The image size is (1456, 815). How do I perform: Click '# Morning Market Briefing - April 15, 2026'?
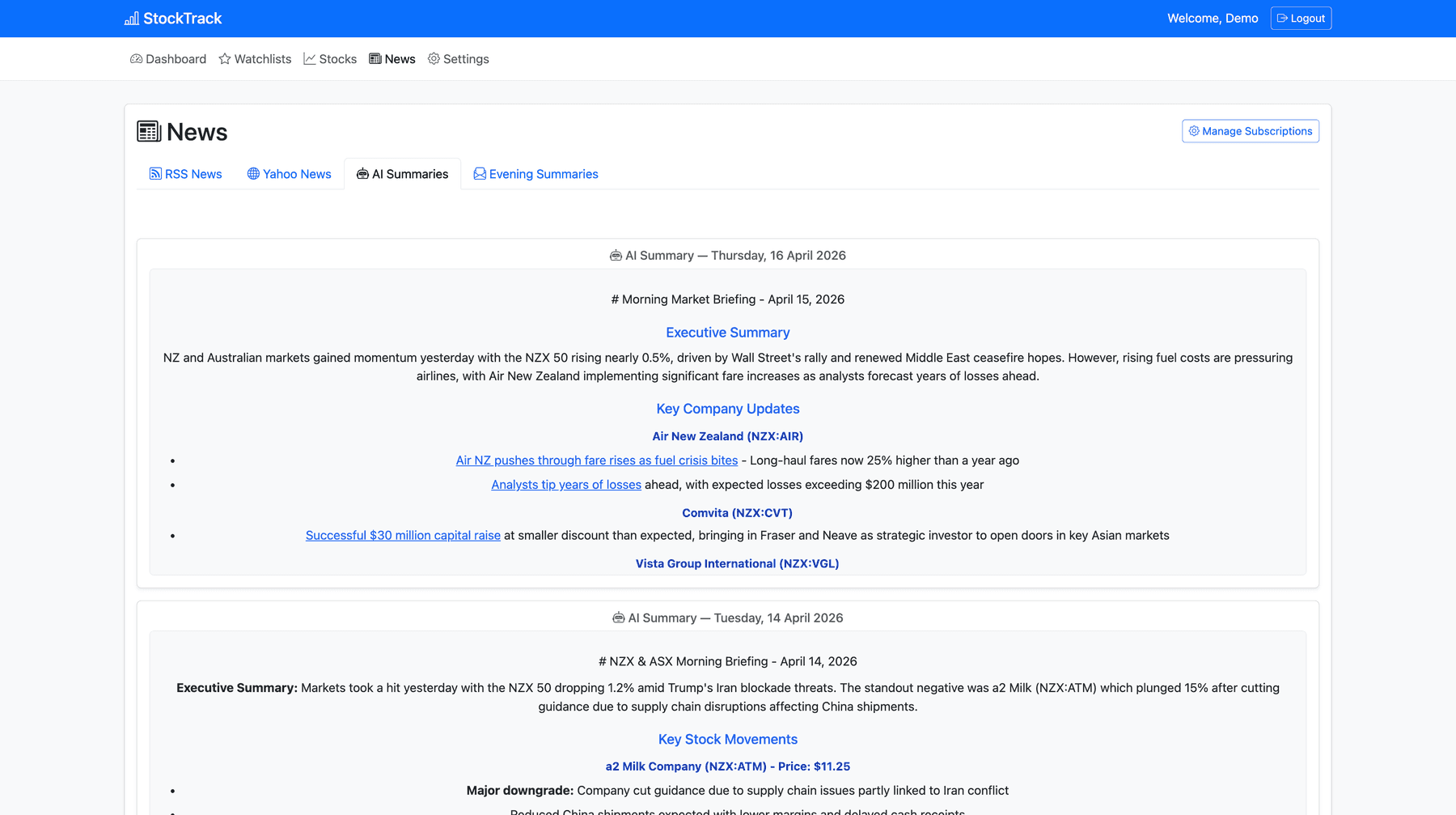(x=728, y=299)
